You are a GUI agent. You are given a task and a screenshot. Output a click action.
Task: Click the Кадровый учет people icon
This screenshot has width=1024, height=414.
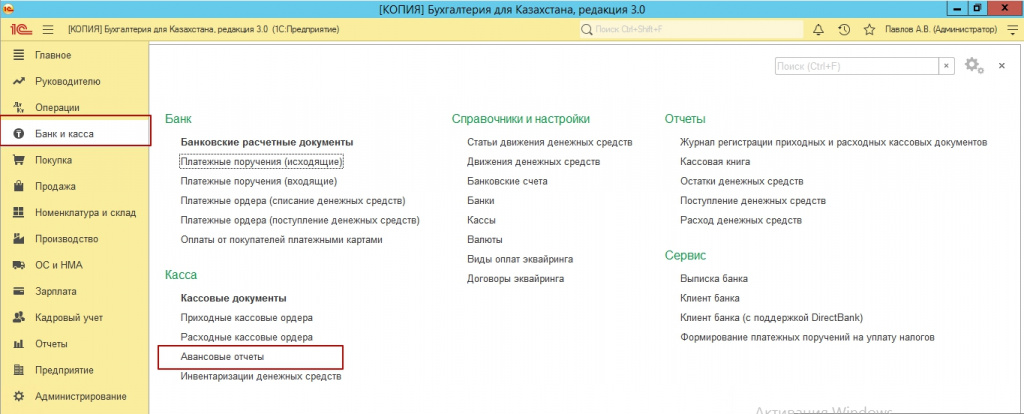(x=19, y=318)
